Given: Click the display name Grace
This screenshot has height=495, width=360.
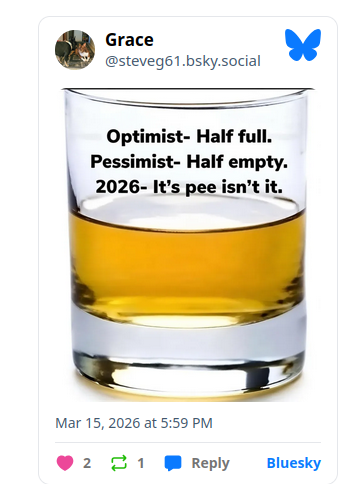Looking at the screenshot, I should pyautogui.click(x=129, y=40).
